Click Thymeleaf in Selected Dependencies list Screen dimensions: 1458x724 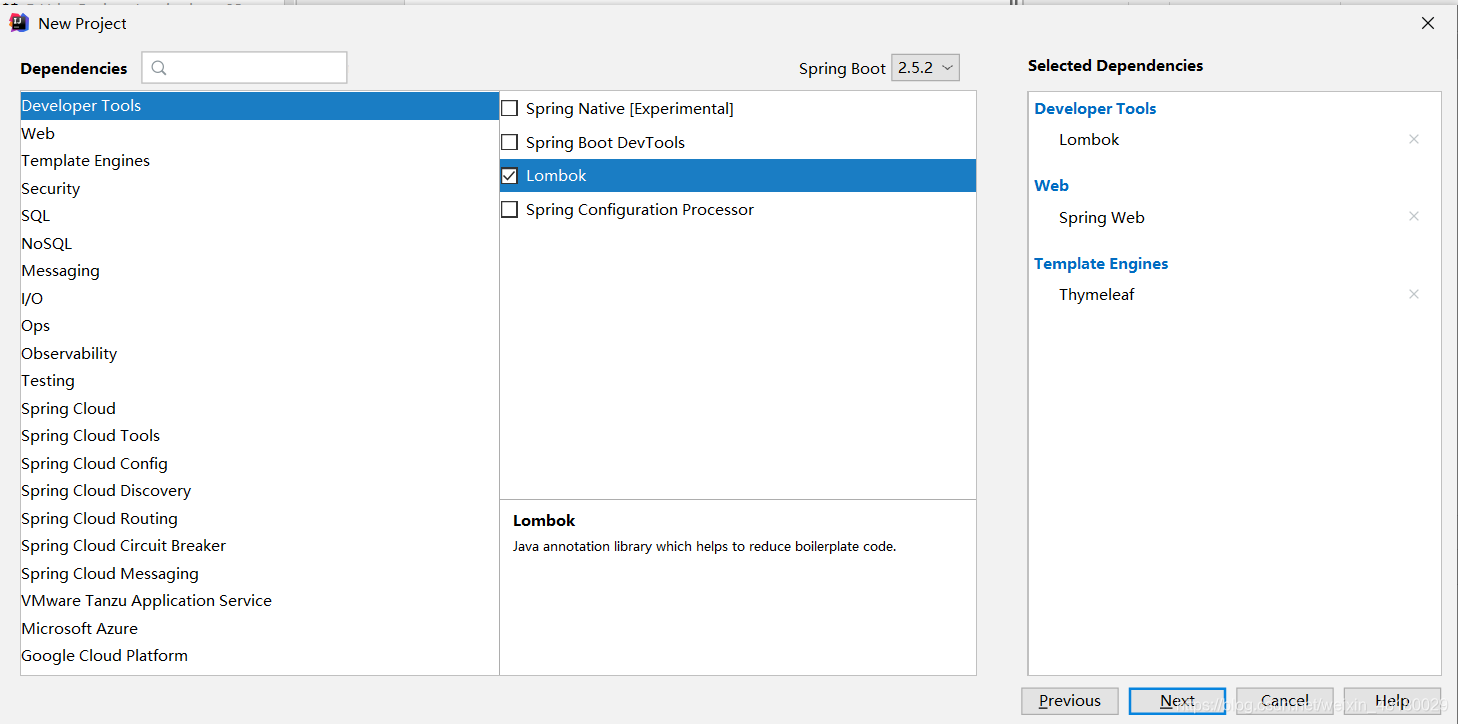pos(1096,295)
